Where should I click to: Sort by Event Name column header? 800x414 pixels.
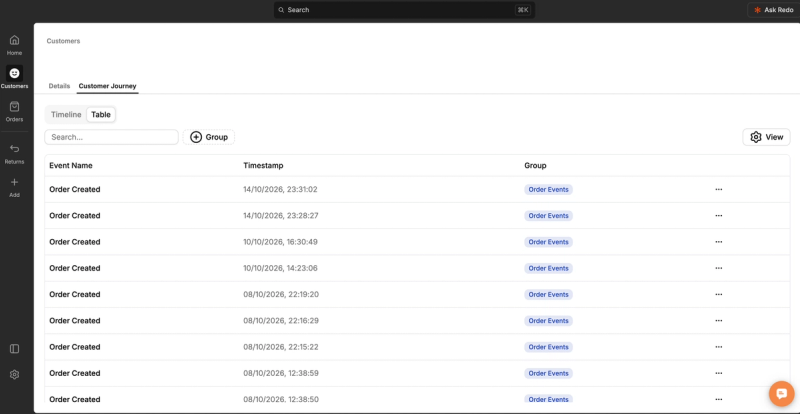71,165
